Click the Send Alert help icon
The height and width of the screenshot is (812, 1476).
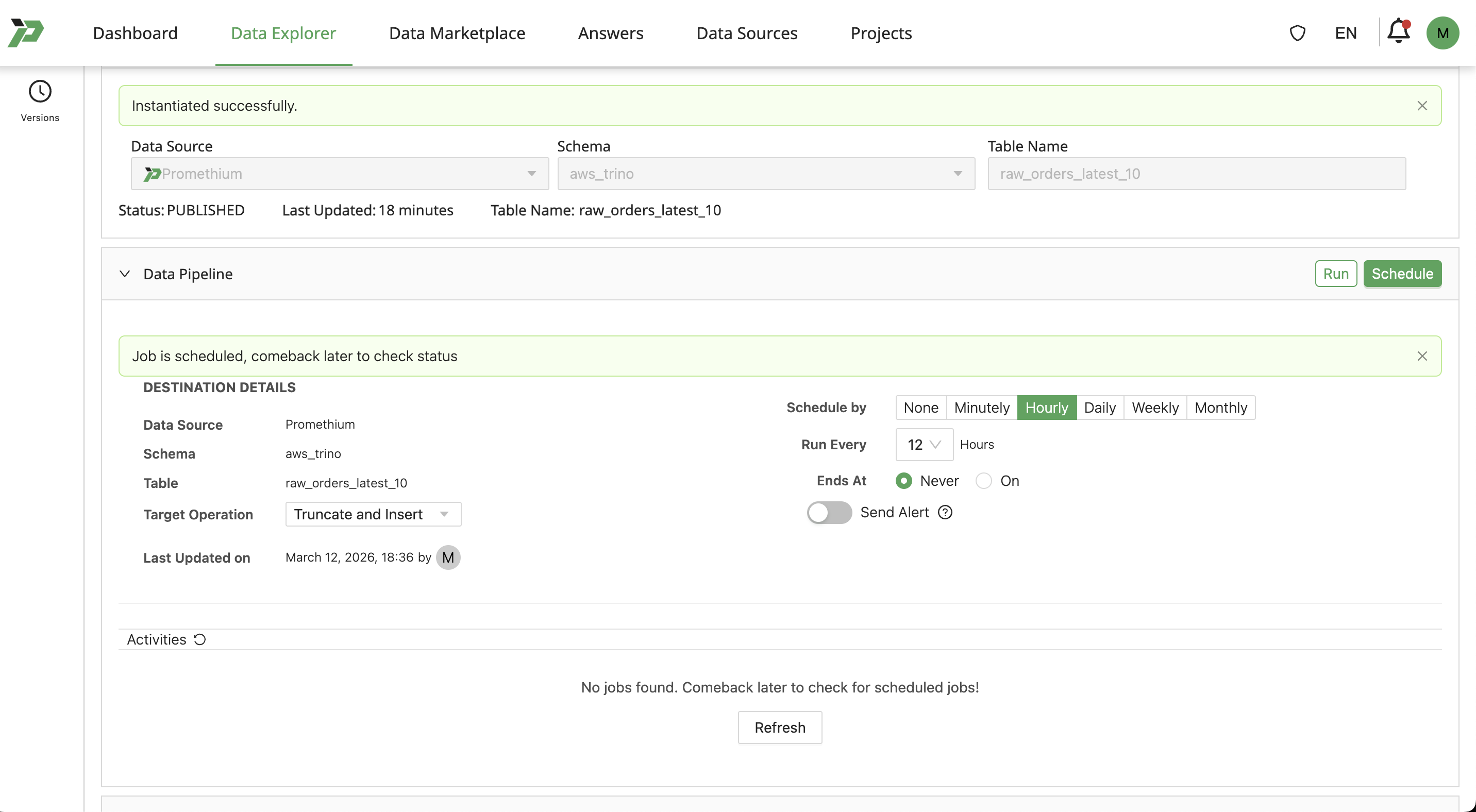(945, 513)
